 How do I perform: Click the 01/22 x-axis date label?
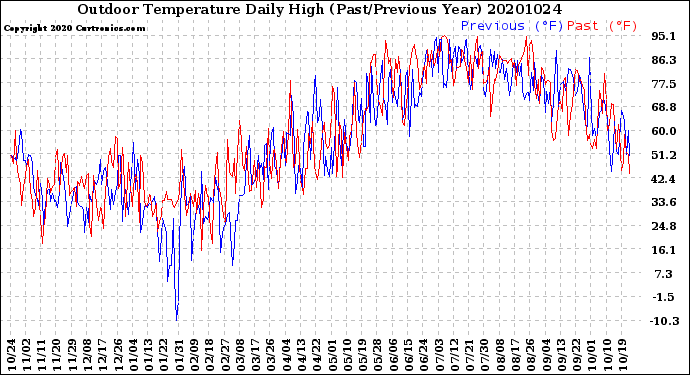tap(163, 355)
